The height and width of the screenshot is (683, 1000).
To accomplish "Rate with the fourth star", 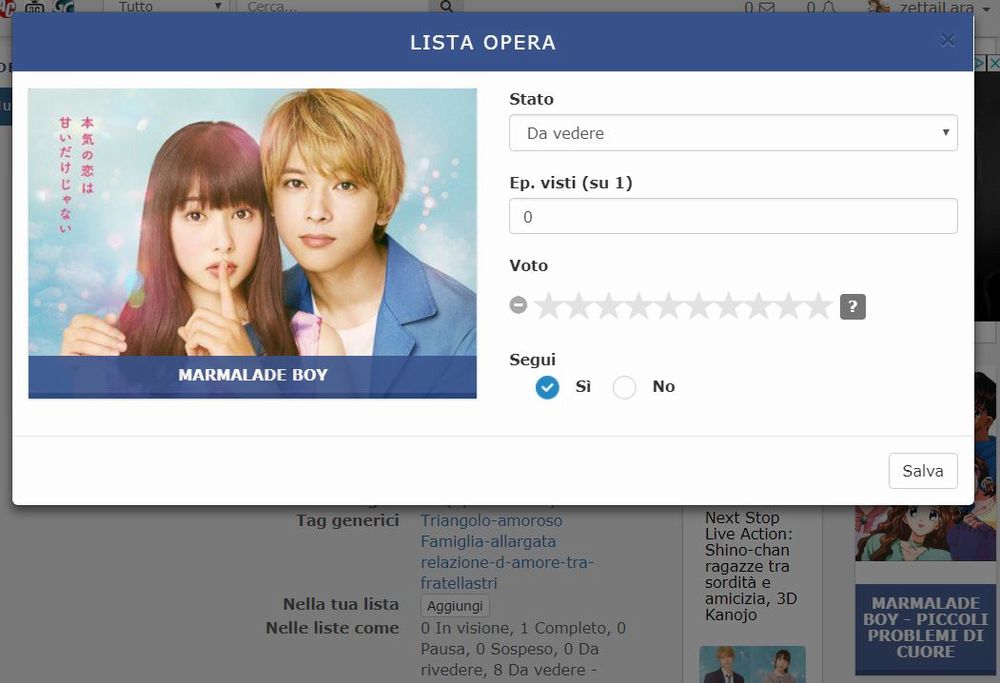I will 638,306.
